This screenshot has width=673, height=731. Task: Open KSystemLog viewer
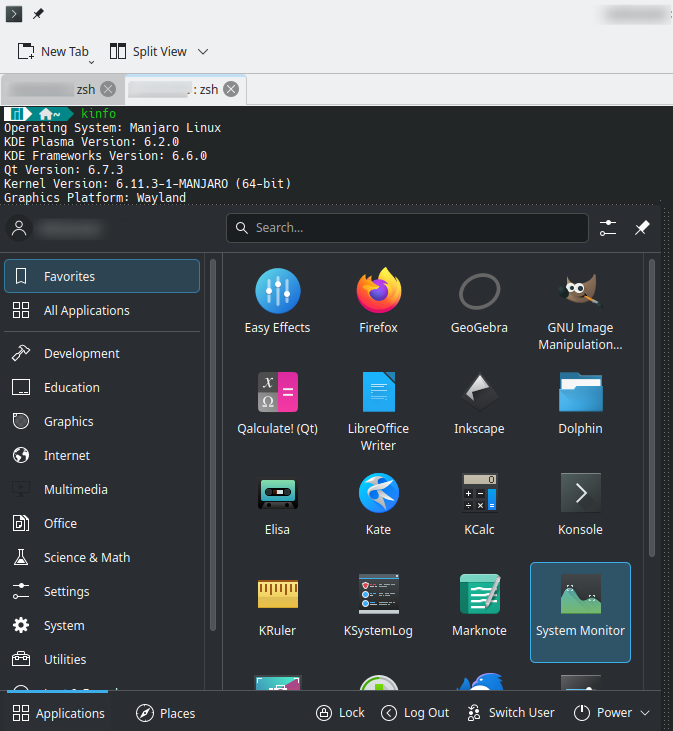[378, 605]
